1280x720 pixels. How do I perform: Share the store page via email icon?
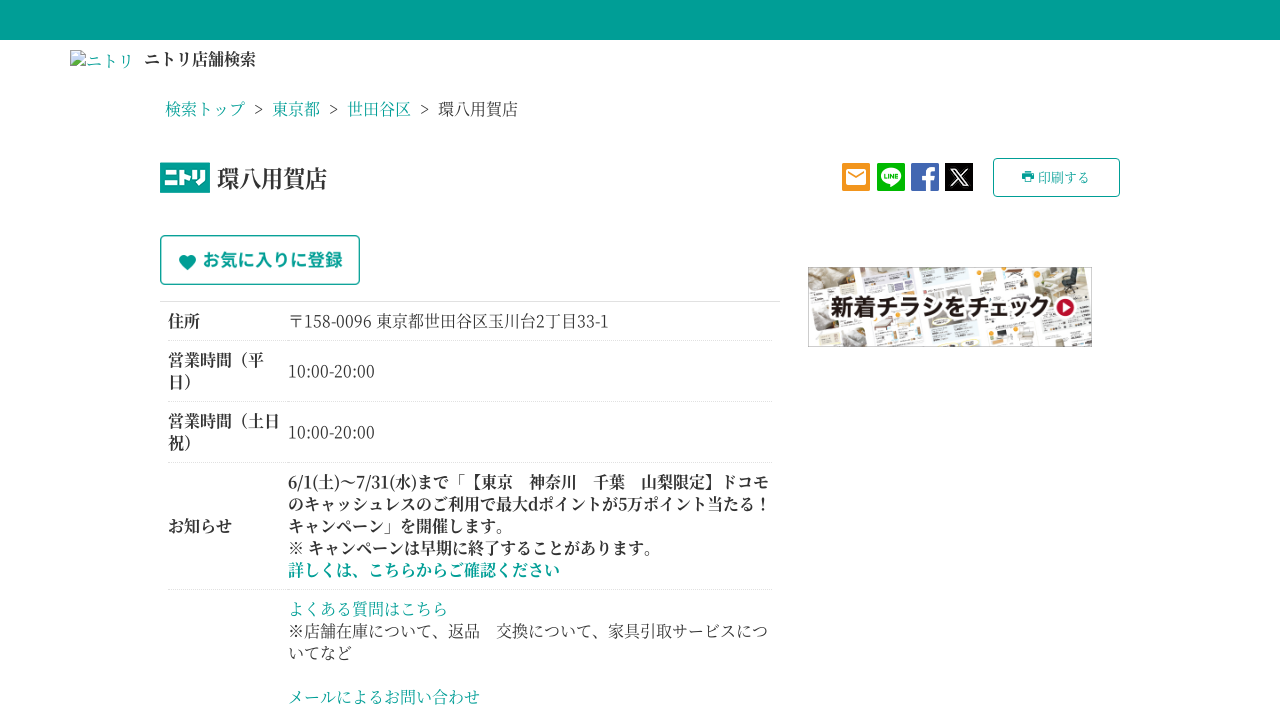(856, 177)
